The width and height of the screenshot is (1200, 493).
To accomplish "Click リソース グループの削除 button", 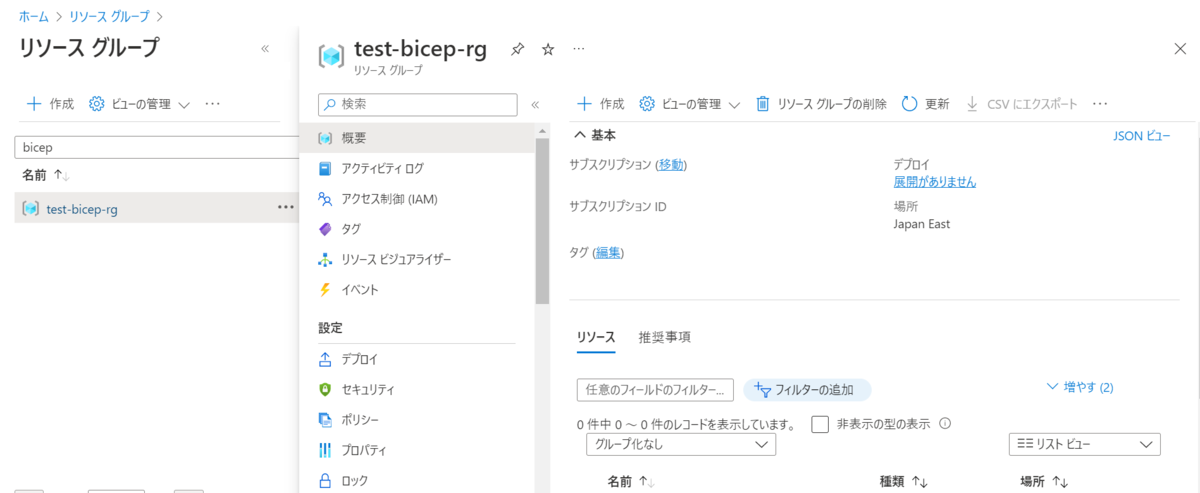I will pos(821,104).
